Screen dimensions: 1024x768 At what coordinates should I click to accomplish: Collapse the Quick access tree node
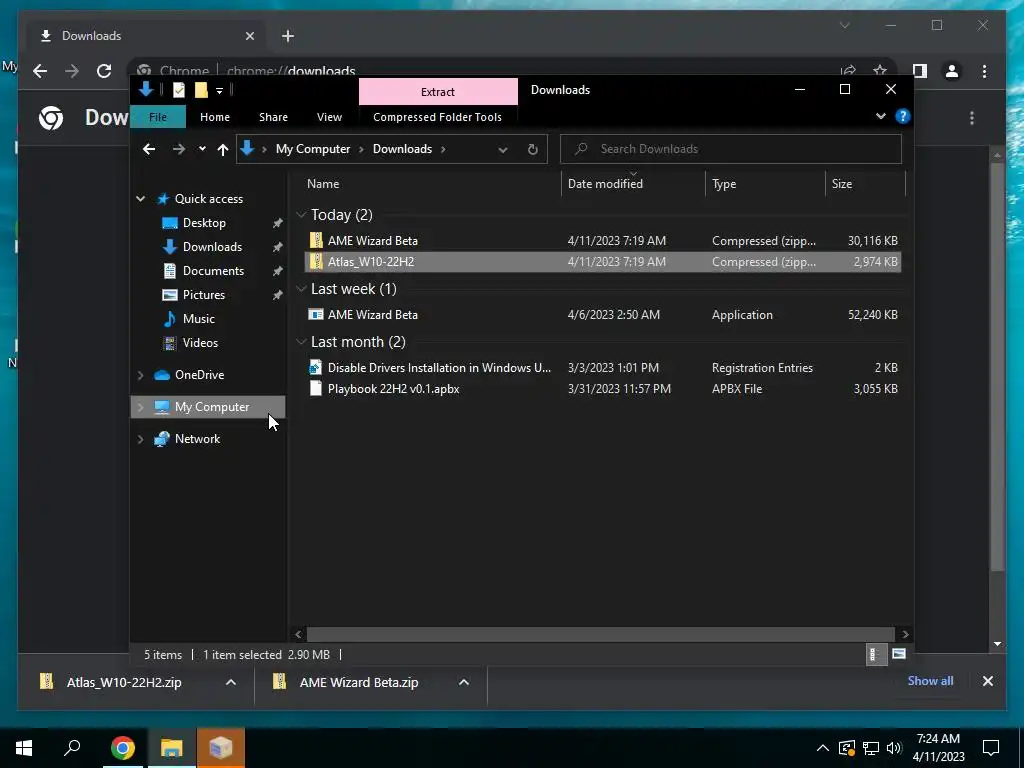140,199
